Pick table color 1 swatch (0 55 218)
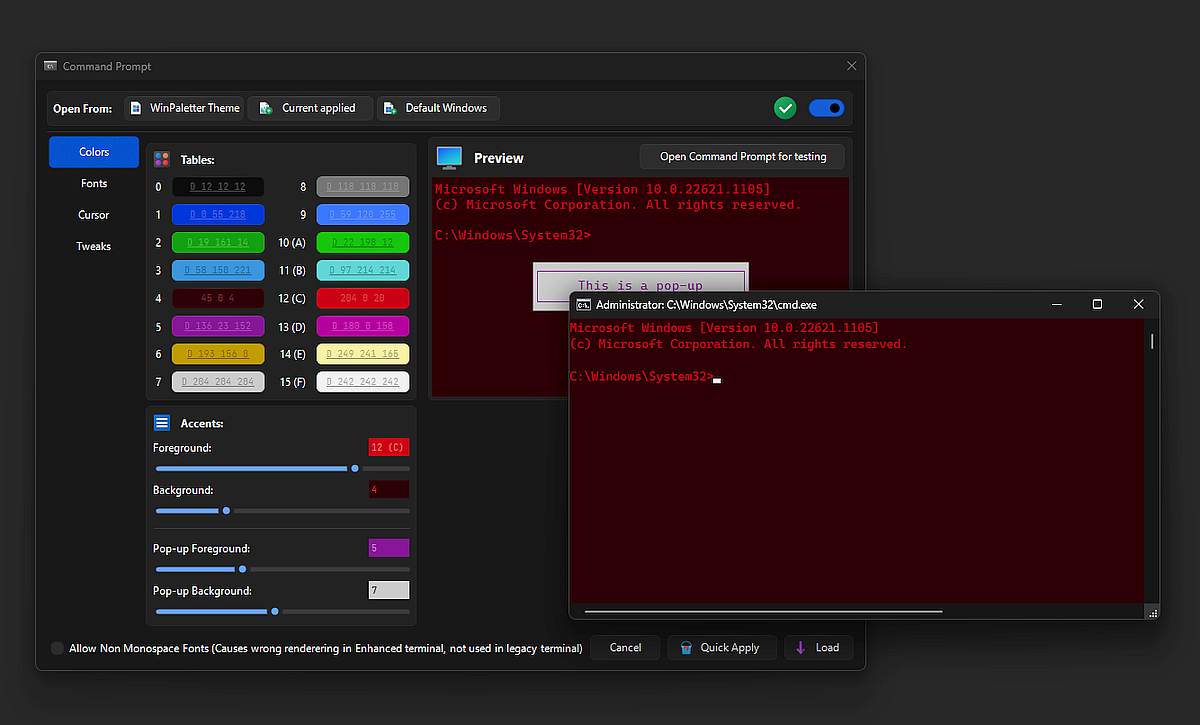 point(218,215)
